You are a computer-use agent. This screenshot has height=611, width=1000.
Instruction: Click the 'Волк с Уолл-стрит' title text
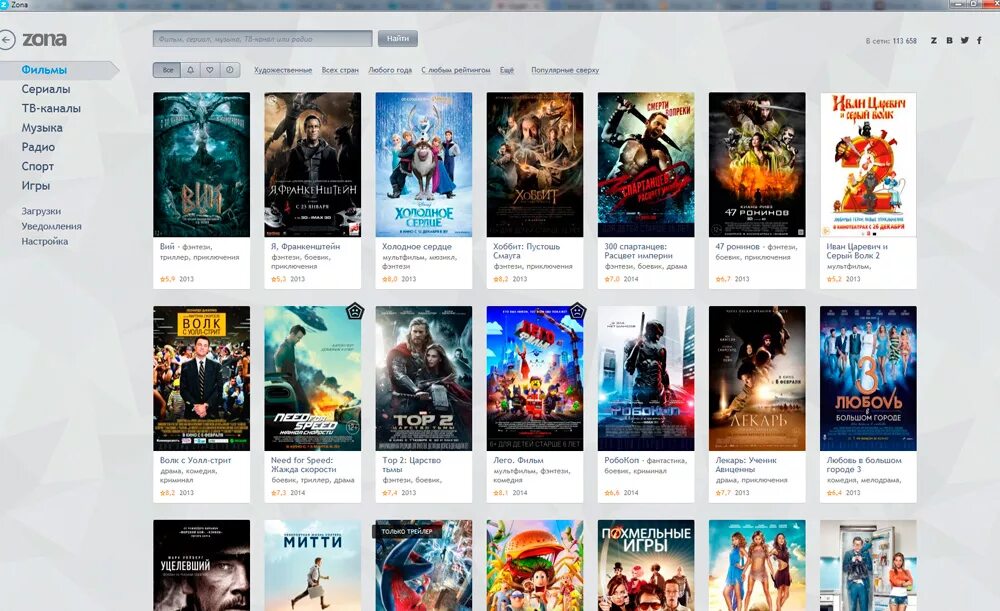(195, 460)
